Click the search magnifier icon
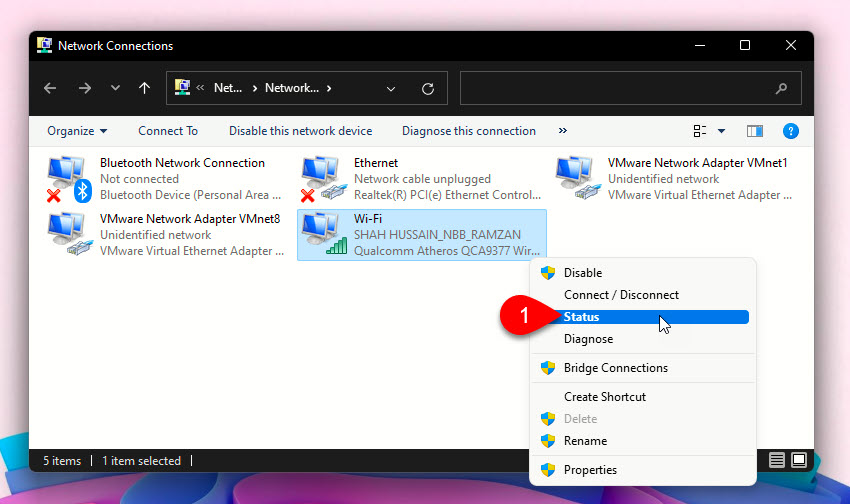Screen dimensions: 850x504 click(x=781, y=88)
